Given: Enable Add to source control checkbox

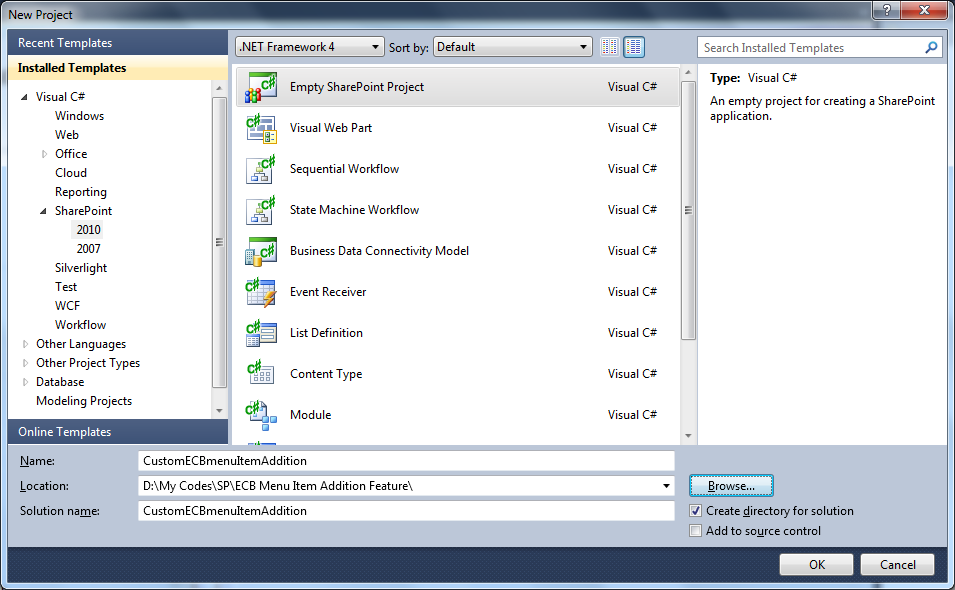Looking at the screenshot, I should pos(696,531).
